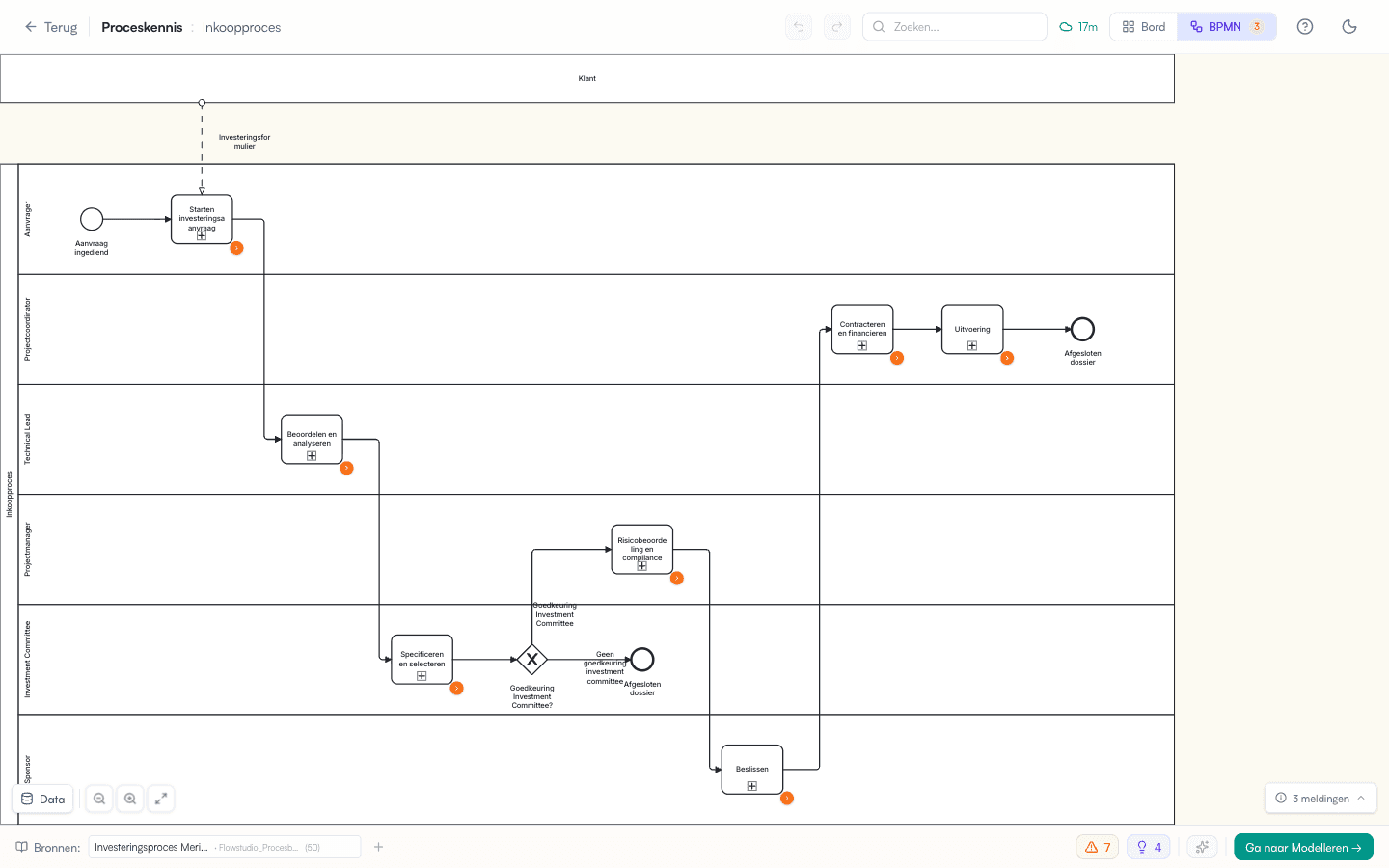Select the zoom in magnifier icon
This screenshot has height=868, width=1389.
point(130,799)
